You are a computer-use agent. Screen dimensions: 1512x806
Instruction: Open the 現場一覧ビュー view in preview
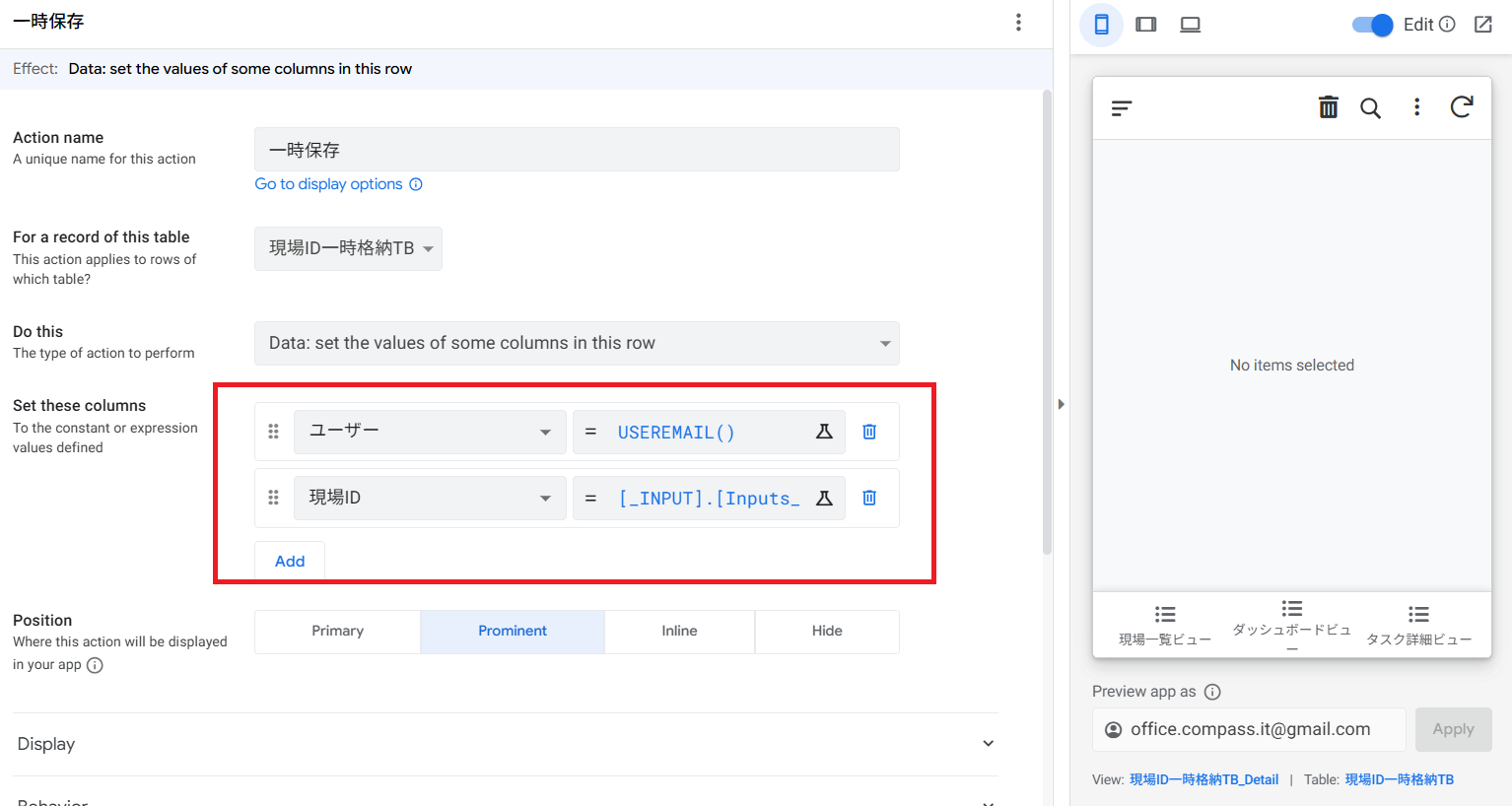[1165, 626]
